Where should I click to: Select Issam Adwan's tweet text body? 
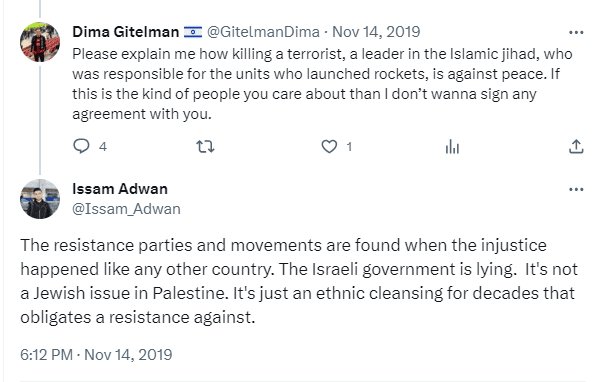tap(299, 281)
